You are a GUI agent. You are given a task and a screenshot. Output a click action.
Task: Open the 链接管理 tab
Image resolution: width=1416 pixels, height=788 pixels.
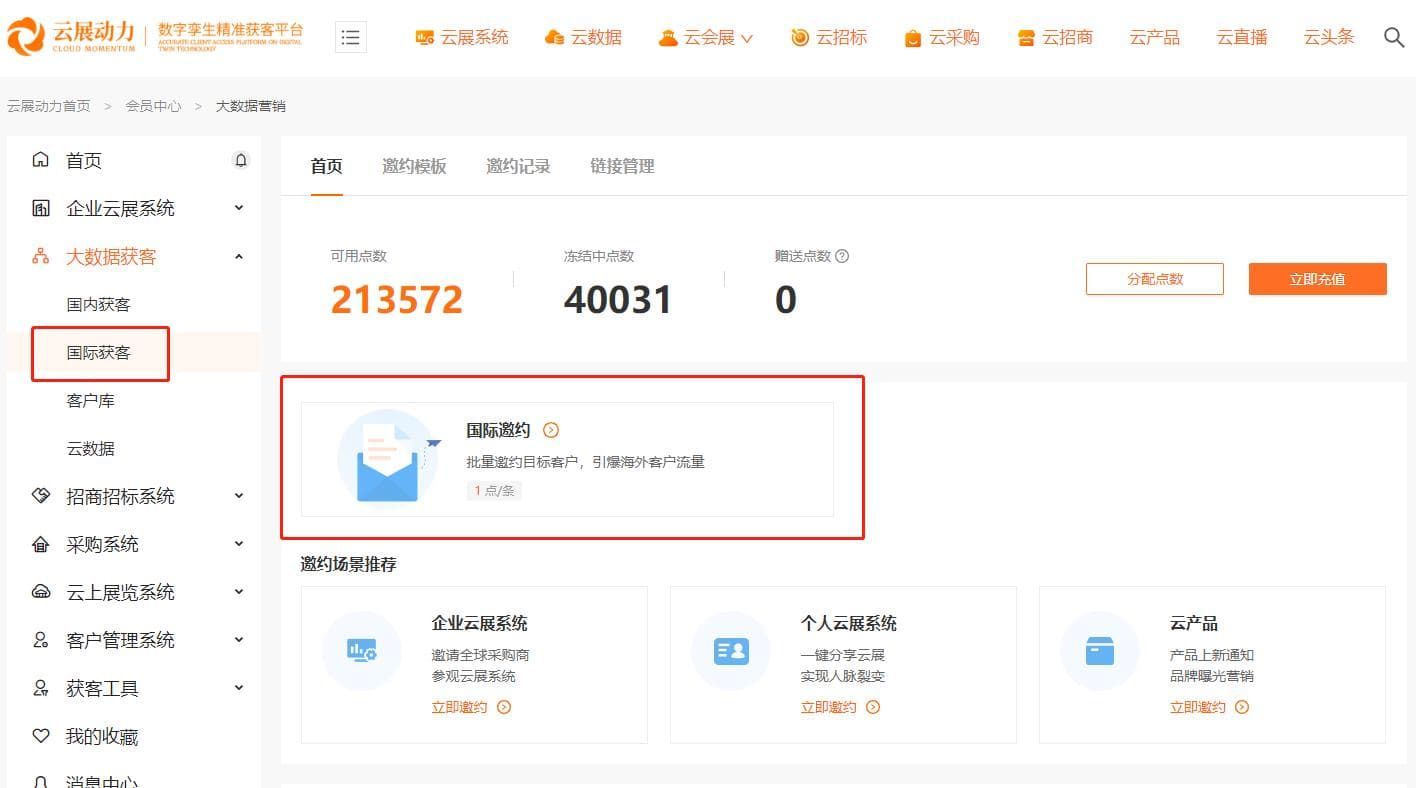click(621, 166)
